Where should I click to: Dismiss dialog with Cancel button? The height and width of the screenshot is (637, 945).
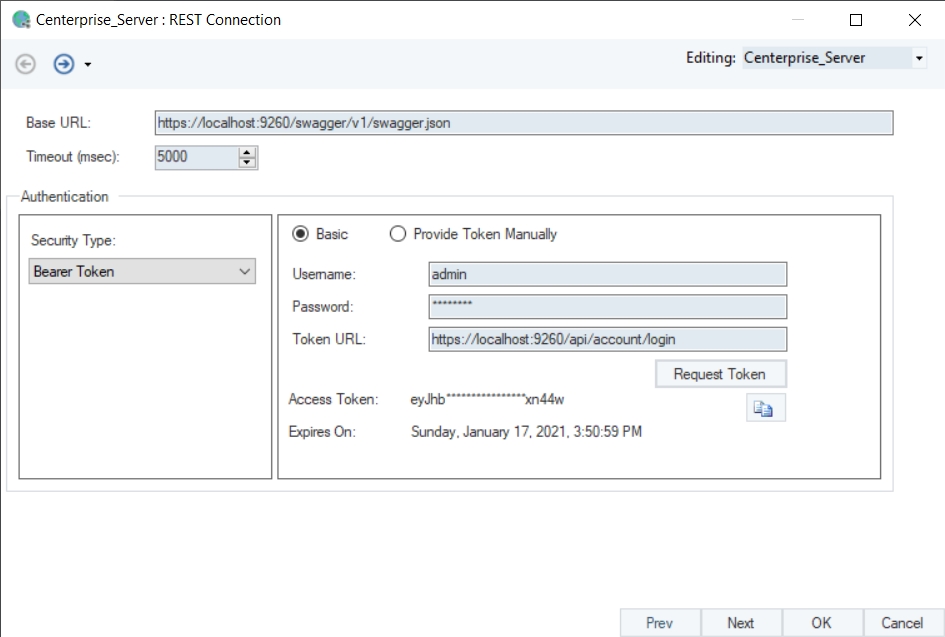[902, 623]
